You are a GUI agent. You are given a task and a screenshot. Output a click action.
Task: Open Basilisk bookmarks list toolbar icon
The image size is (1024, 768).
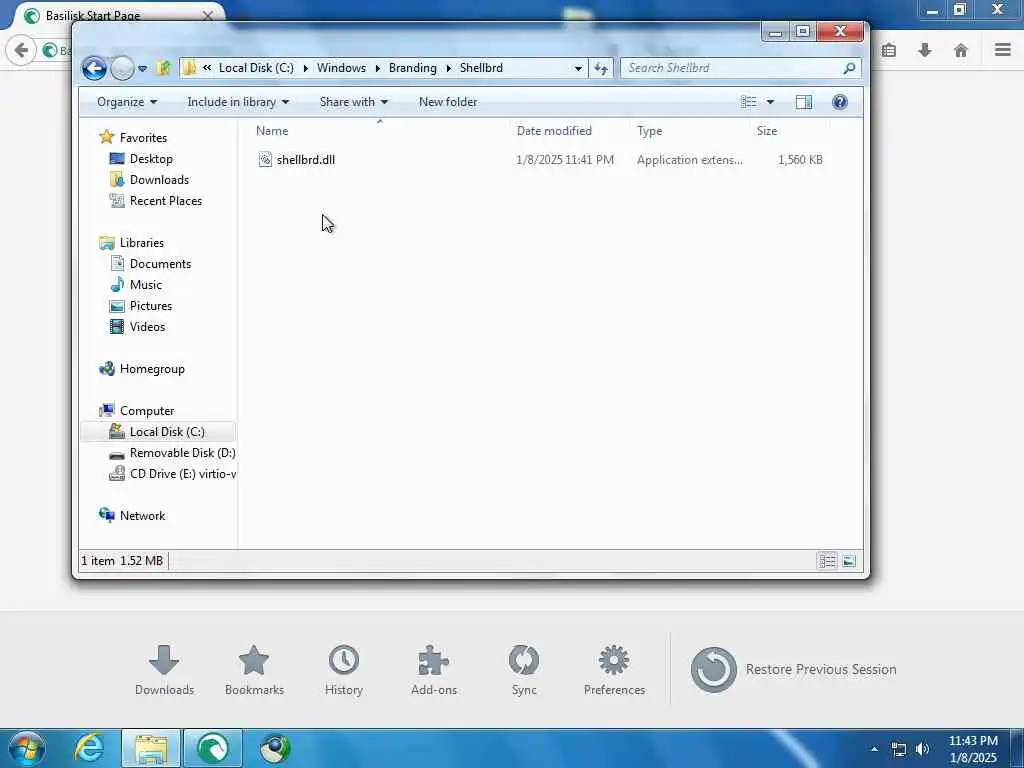pos(889,50)
